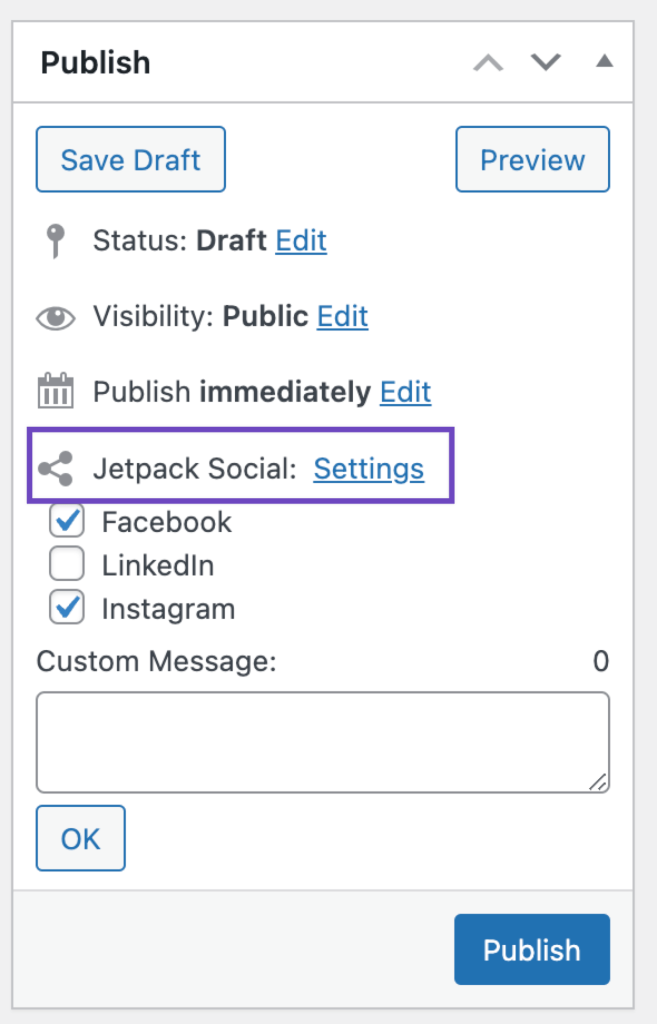Click the key icon beside Status
Viewport: 657px width, 1024px height.
[x=57, y=240]
